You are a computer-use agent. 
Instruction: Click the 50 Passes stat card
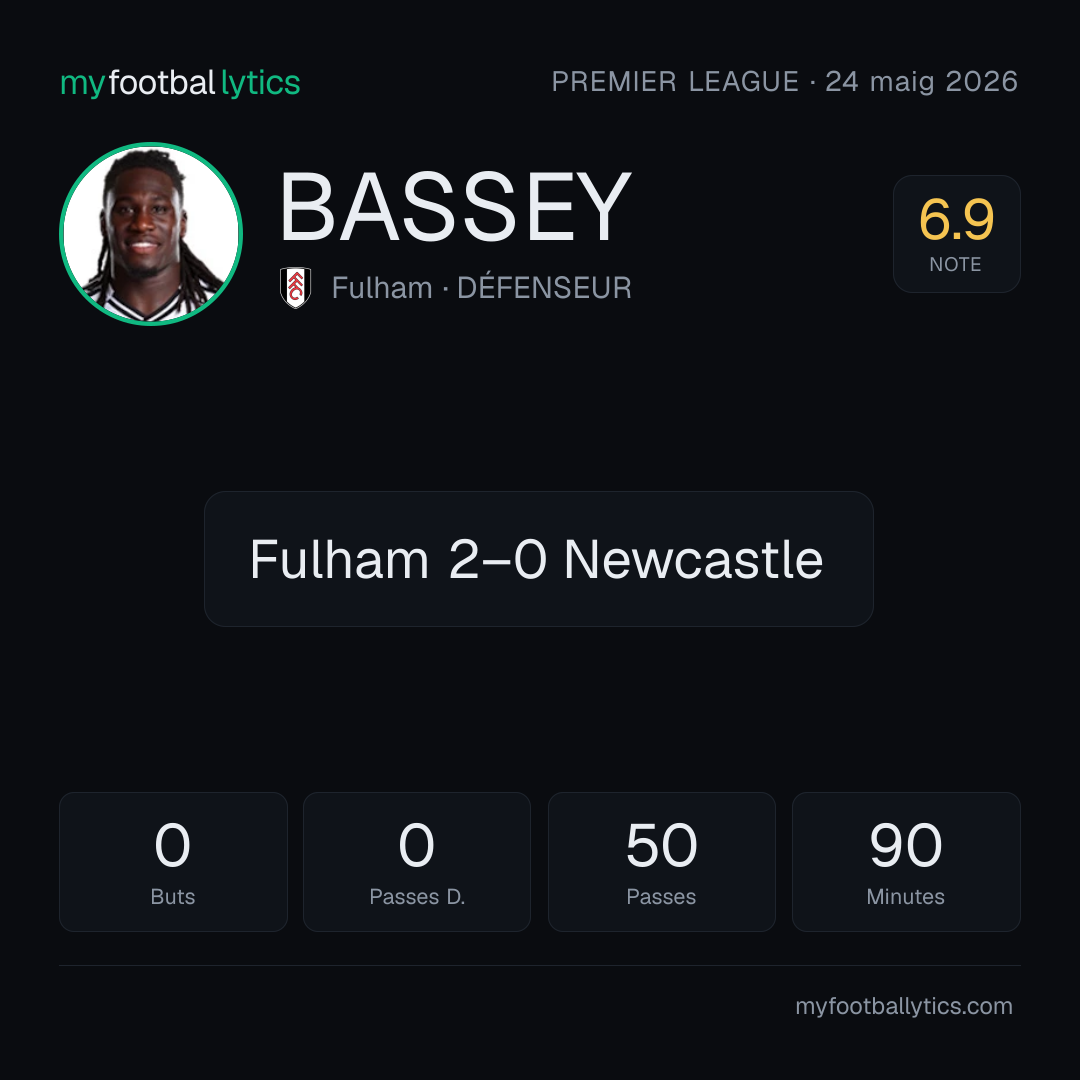tap(661, 862)
